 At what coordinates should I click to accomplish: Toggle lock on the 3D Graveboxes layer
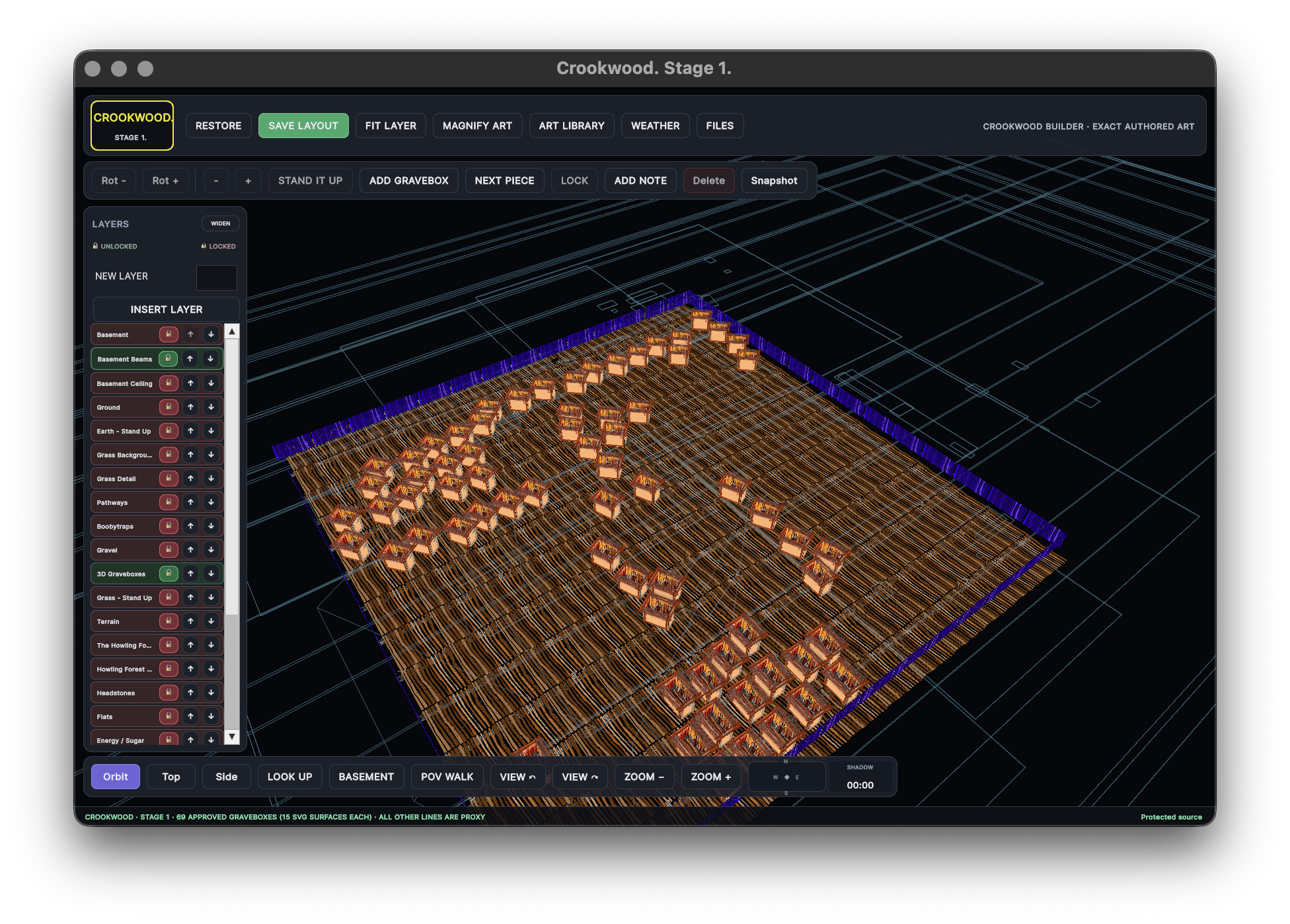tap(169, 573)
